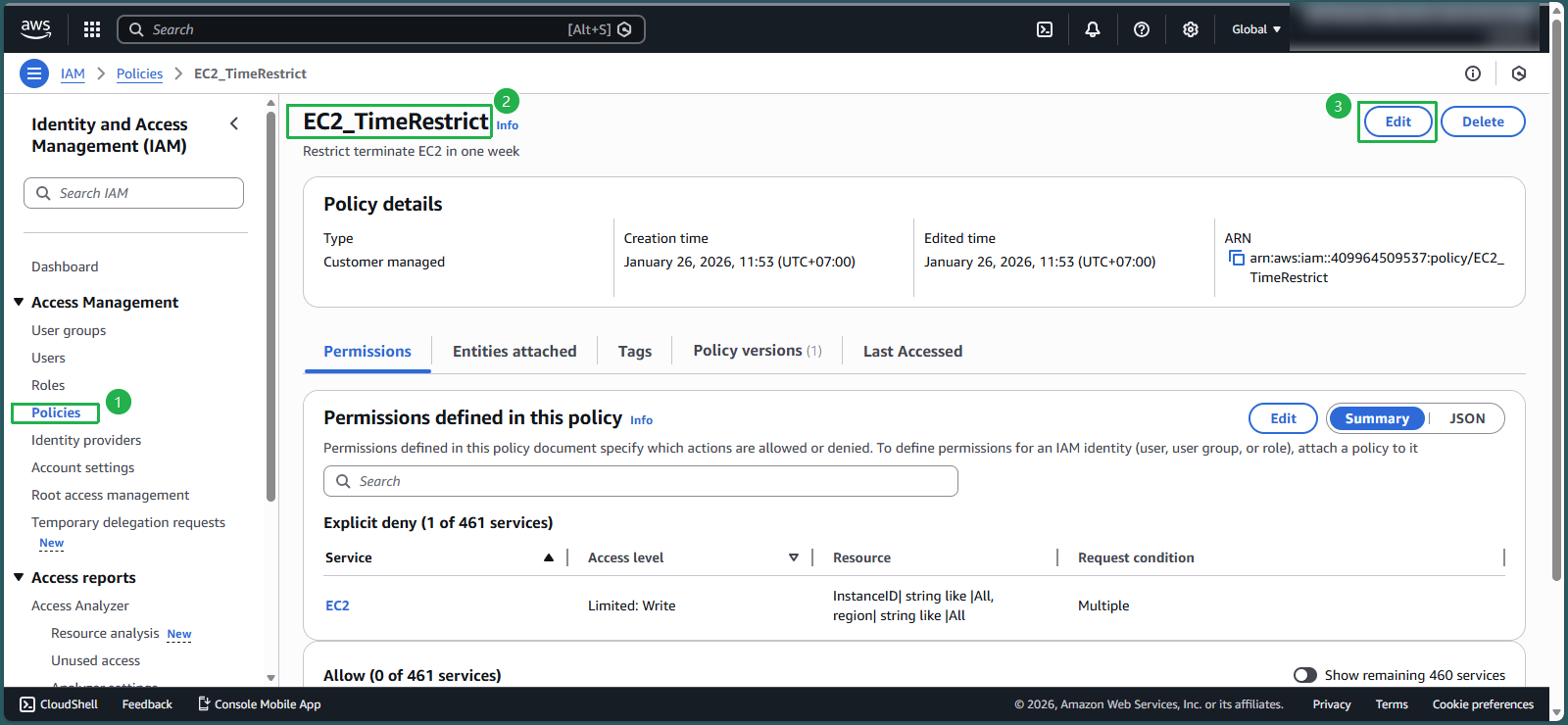The width and height of the screenshot is (1568, 725).
Task: Open the EC2 service link in table
Action: 337,605
